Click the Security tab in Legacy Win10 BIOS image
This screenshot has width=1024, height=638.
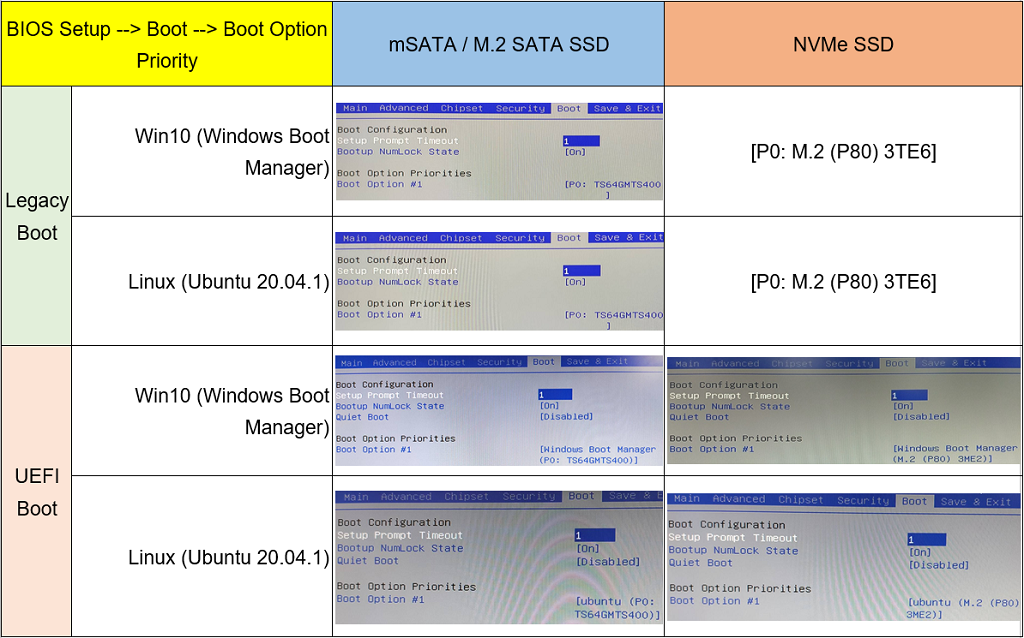tap(520, 108)
